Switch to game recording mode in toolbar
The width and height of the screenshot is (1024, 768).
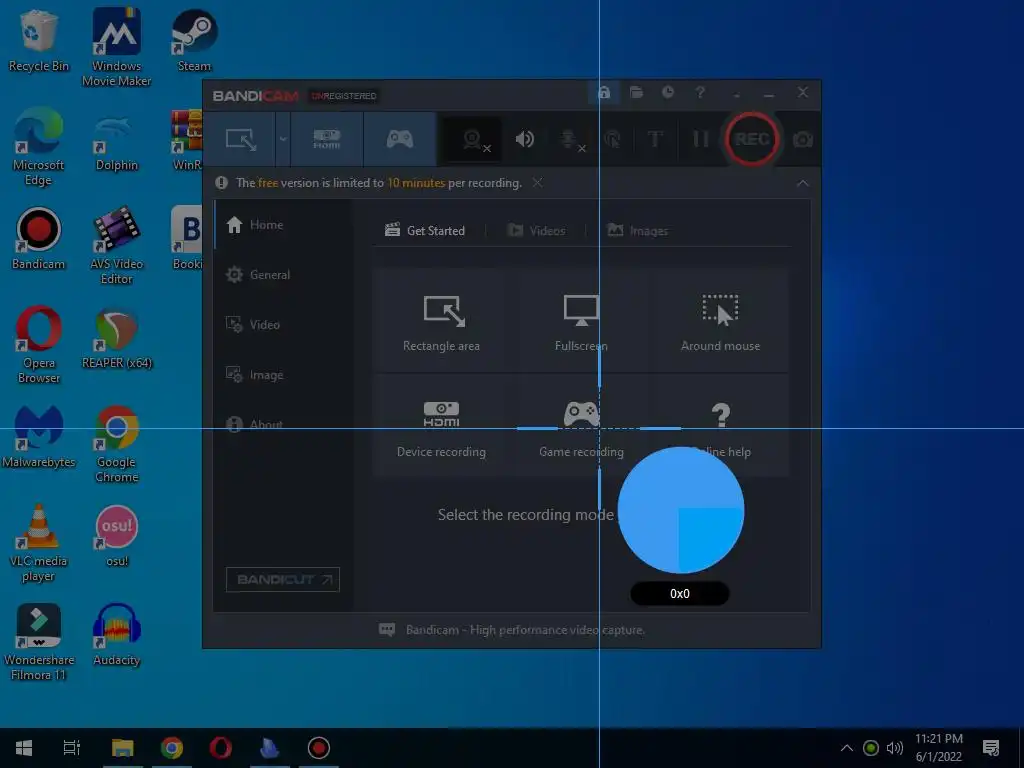[x=400, y=139]
